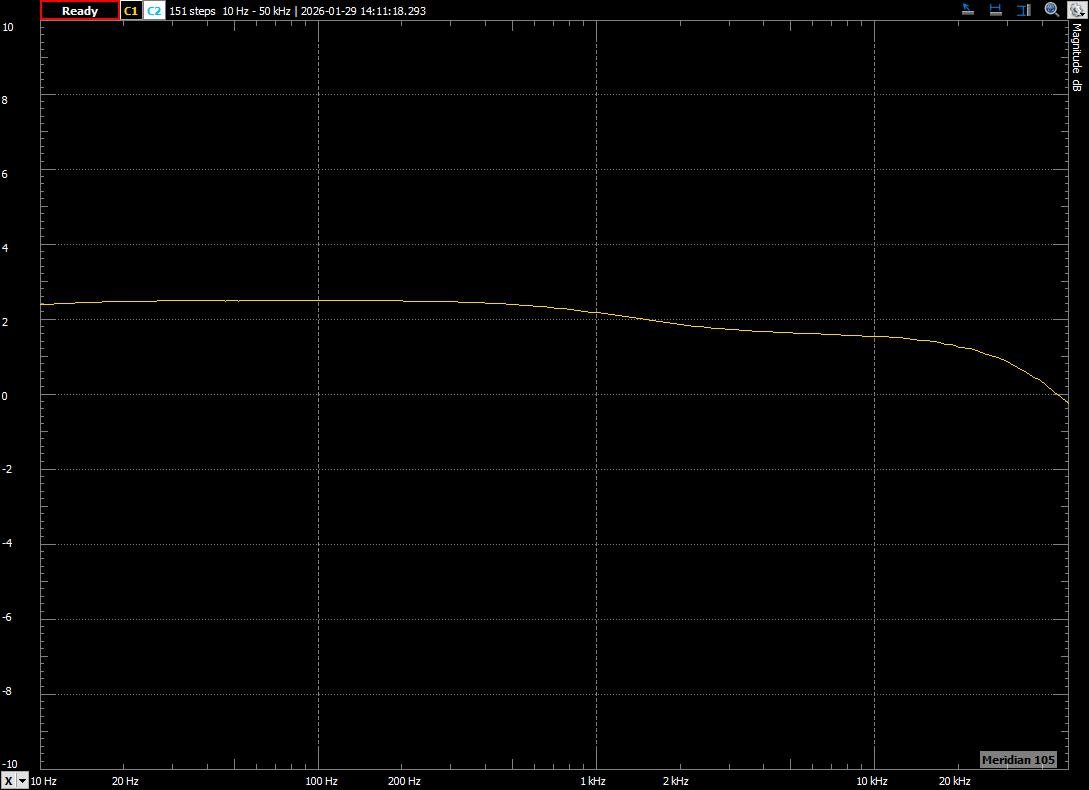Expand the X axis dropdown arrow

point(23,781)
